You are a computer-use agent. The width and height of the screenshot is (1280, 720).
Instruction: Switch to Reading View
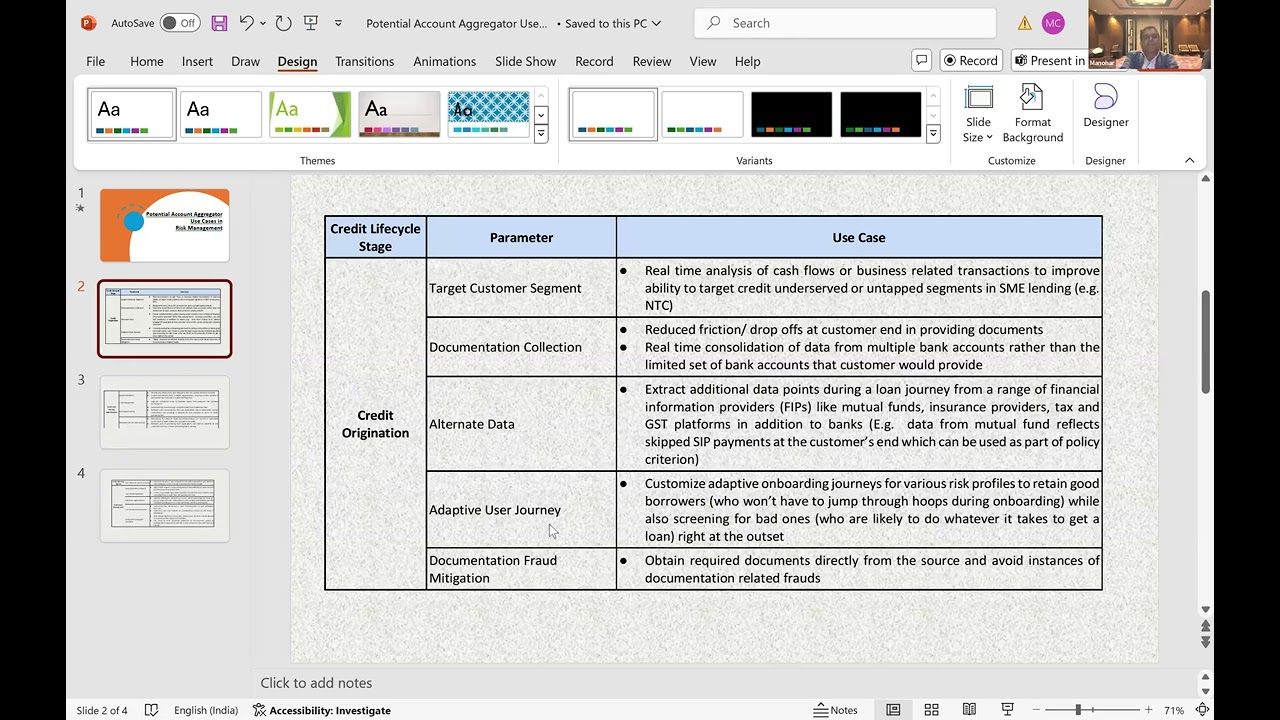[969, 710]
